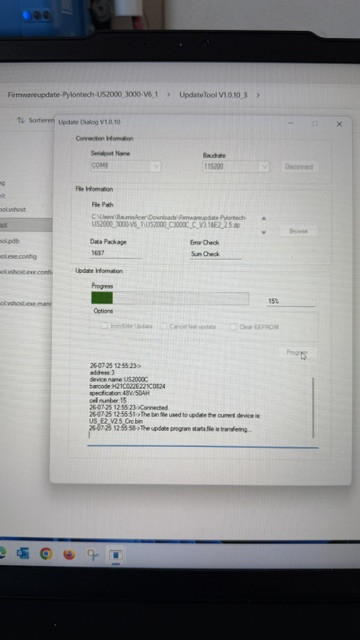Close the Update Dialog window
The image size is (360, 640).
339,124
